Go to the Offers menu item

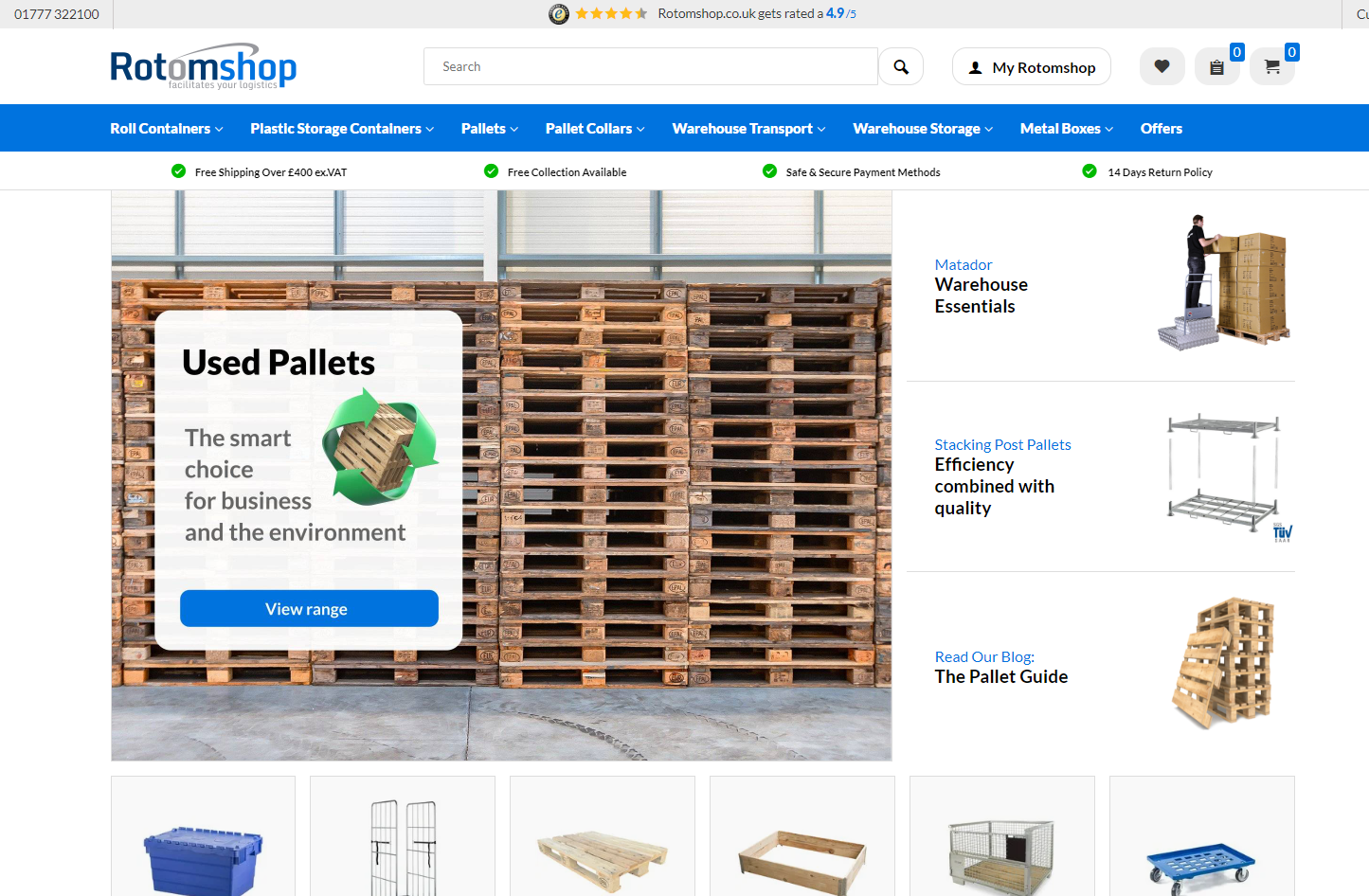point(1162,128)
